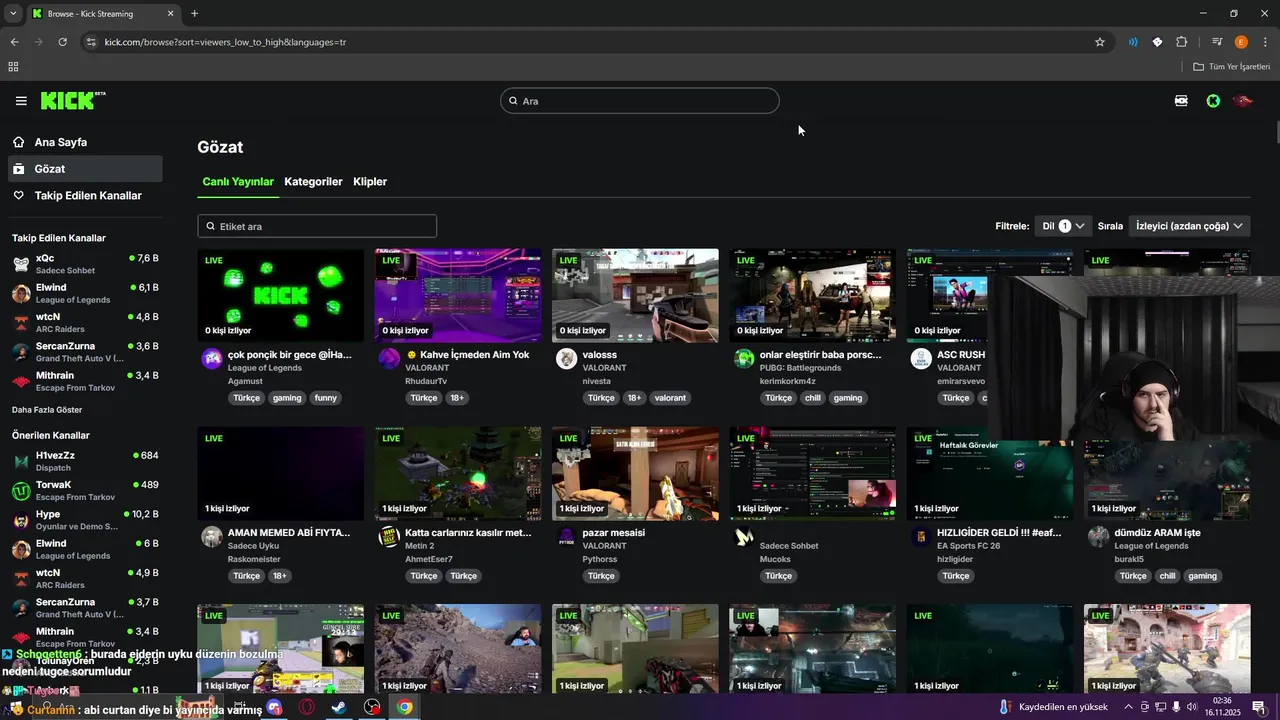
Task: Expand Daha Fazla Göster
Action: pos(47,410)
